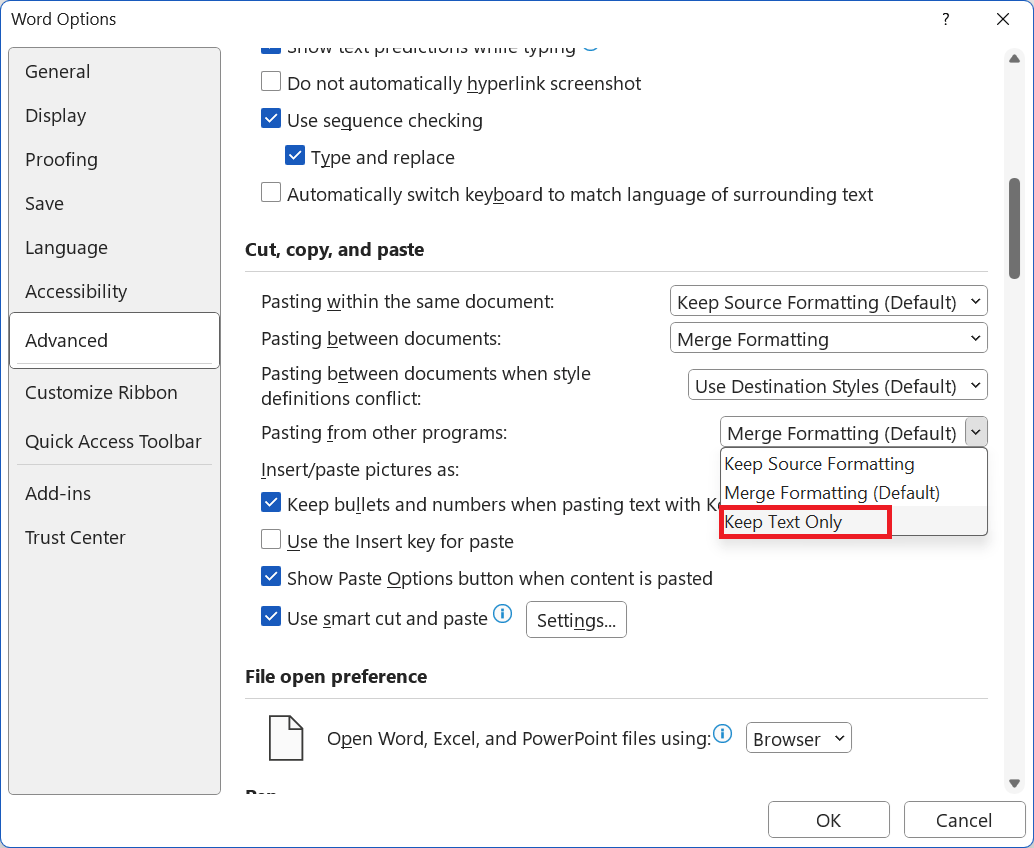The image size is (1034, 848).
Task: Collapse the Pasting from other programs dropdown
Action: click(x=976, y=433)
